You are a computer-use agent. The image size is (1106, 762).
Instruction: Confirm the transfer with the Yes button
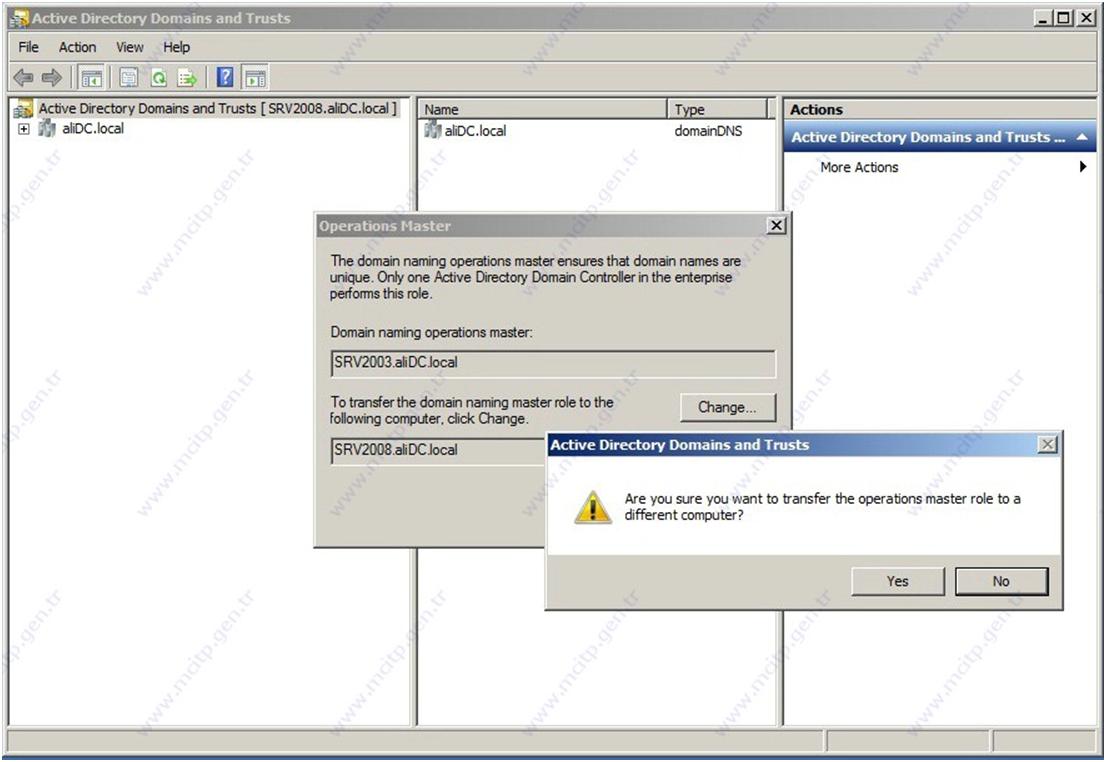coord(897,581)
